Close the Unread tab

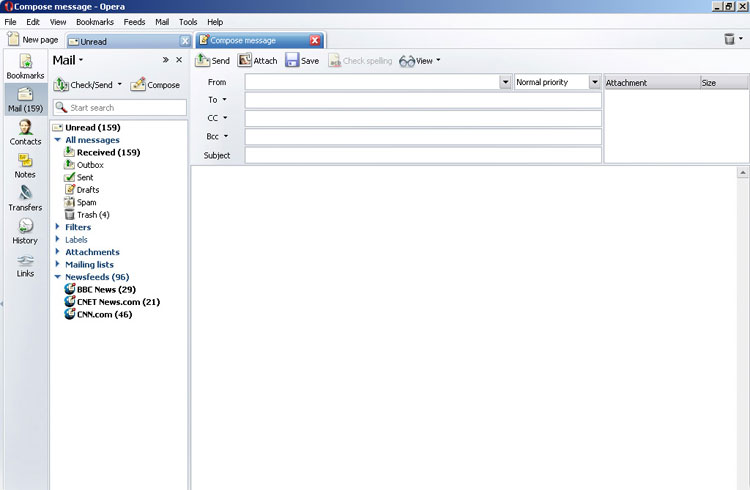point(185,41)
